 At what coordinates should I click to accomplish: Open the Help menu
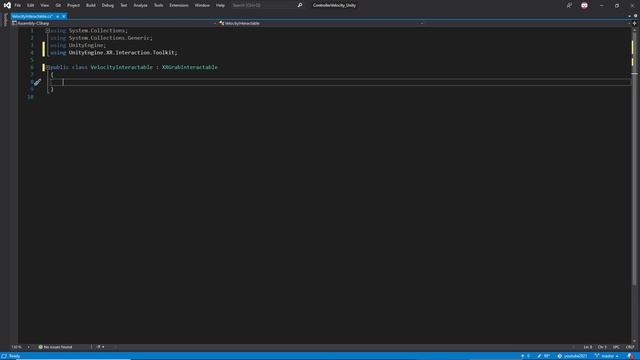220,5
